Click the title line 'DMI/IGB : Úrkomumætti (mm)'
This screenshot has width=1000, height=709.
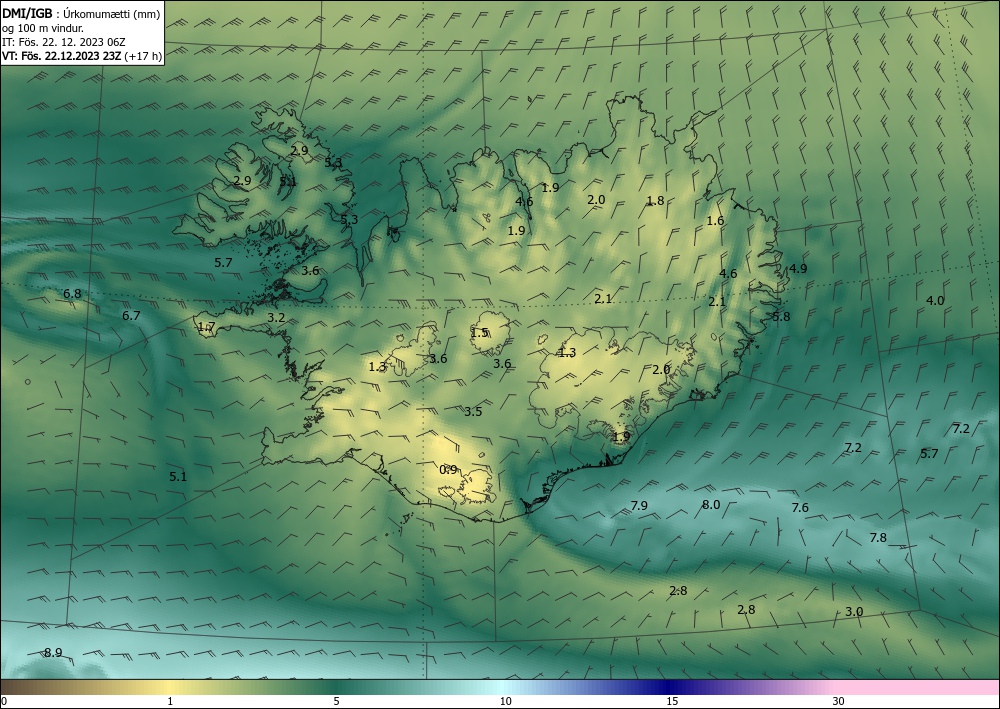pyautogui.click(x=81, y=14)
